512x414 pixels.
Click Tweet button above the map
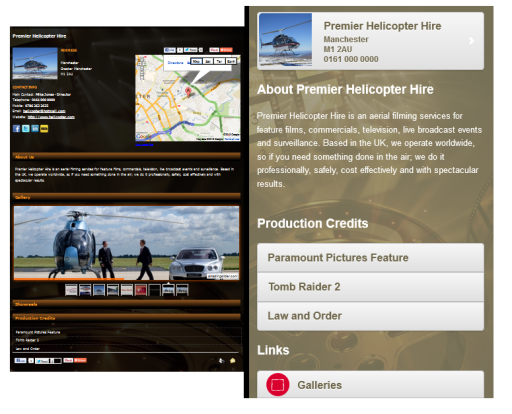[x=191, y=50]
